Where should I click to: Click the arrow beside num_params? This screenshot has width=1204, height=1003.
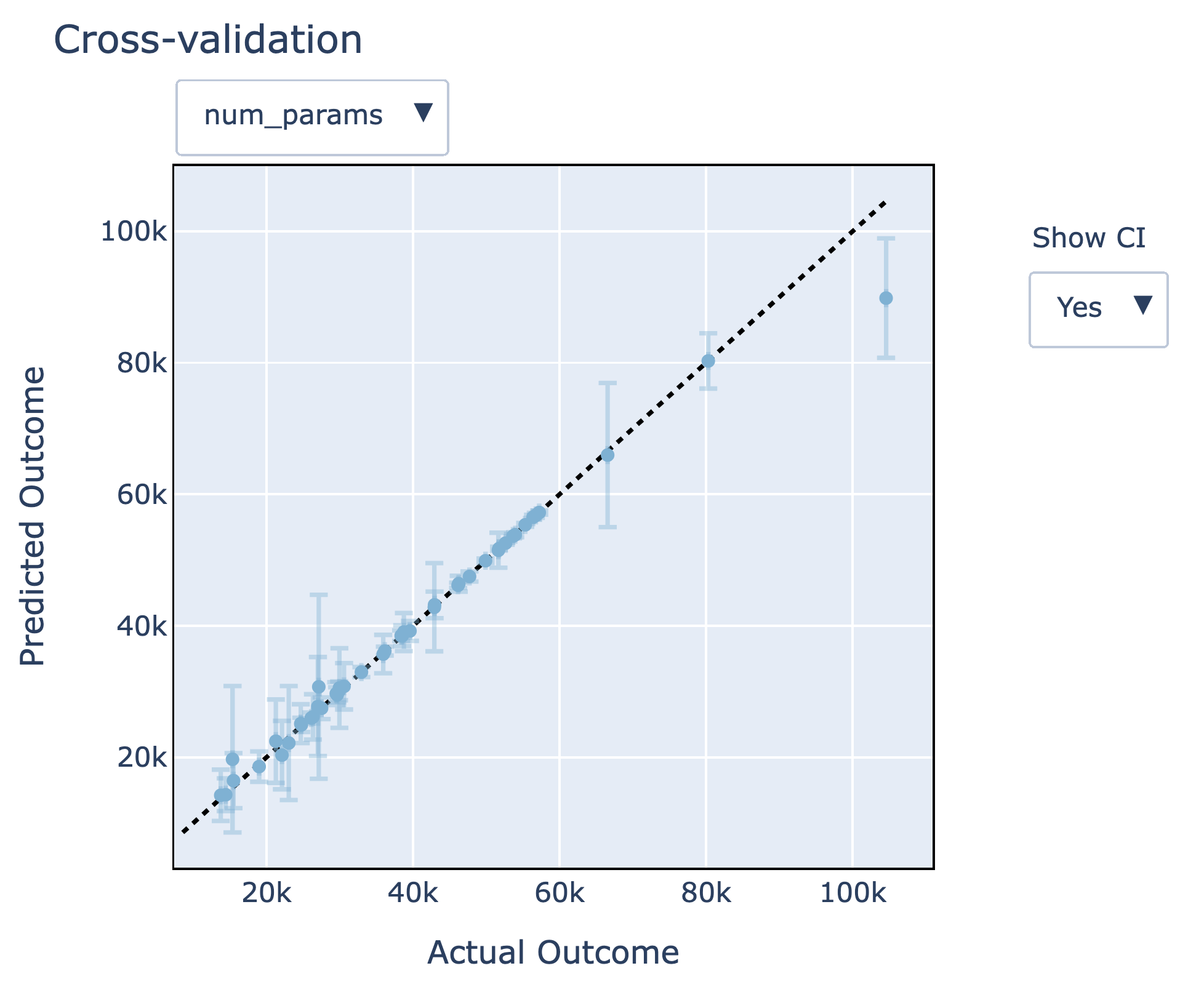click(423, 113)
